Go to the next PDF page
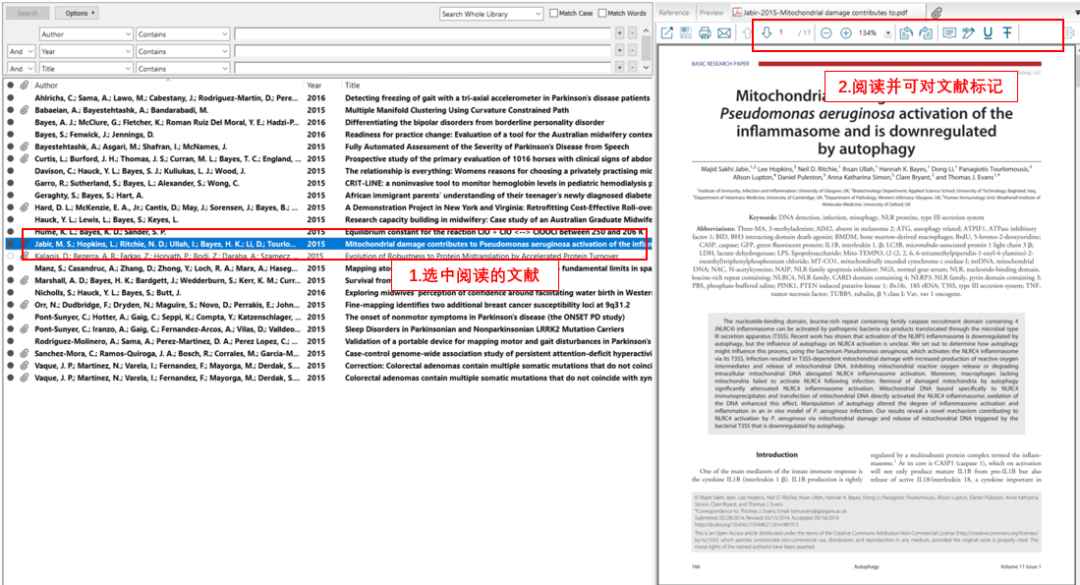The width and height of the screenshot is (1080, 585). point(766,33)
